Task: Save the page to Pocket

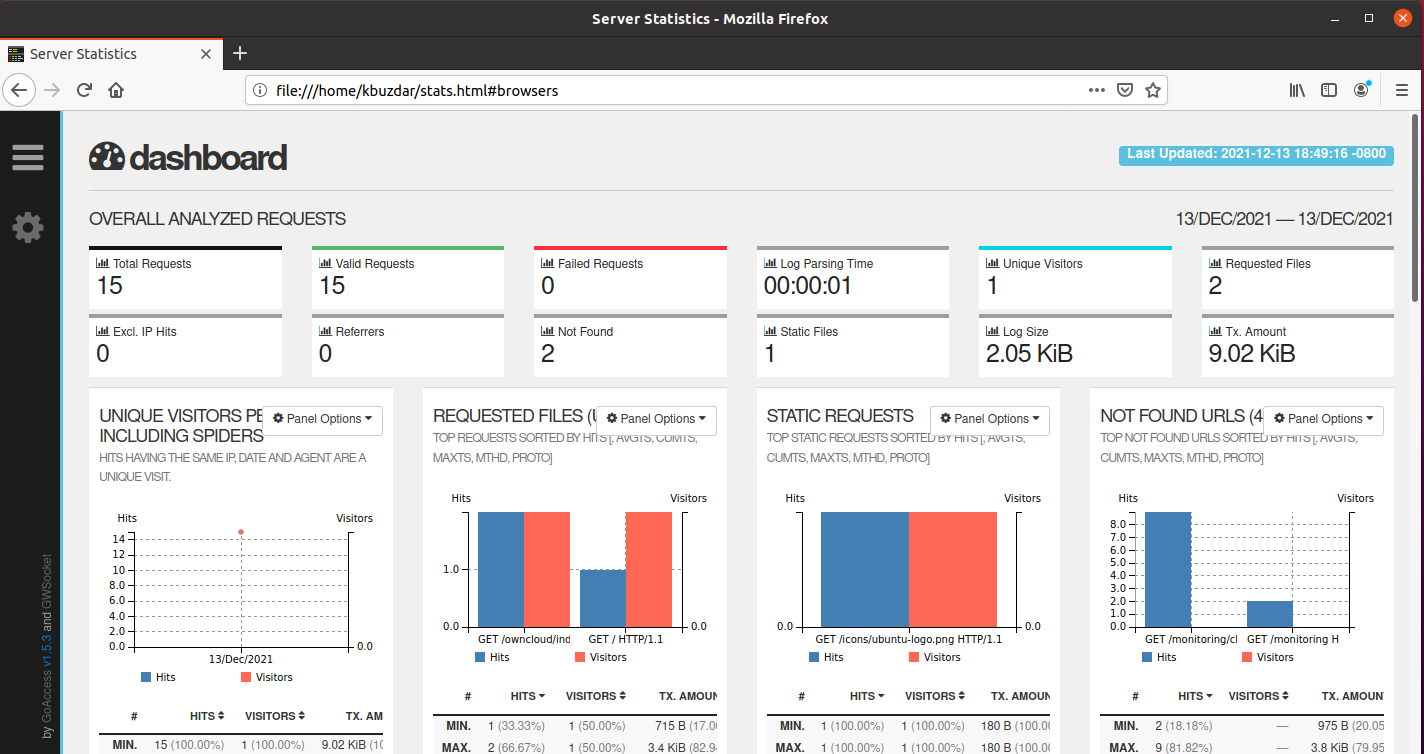Action: point(1125,90)
